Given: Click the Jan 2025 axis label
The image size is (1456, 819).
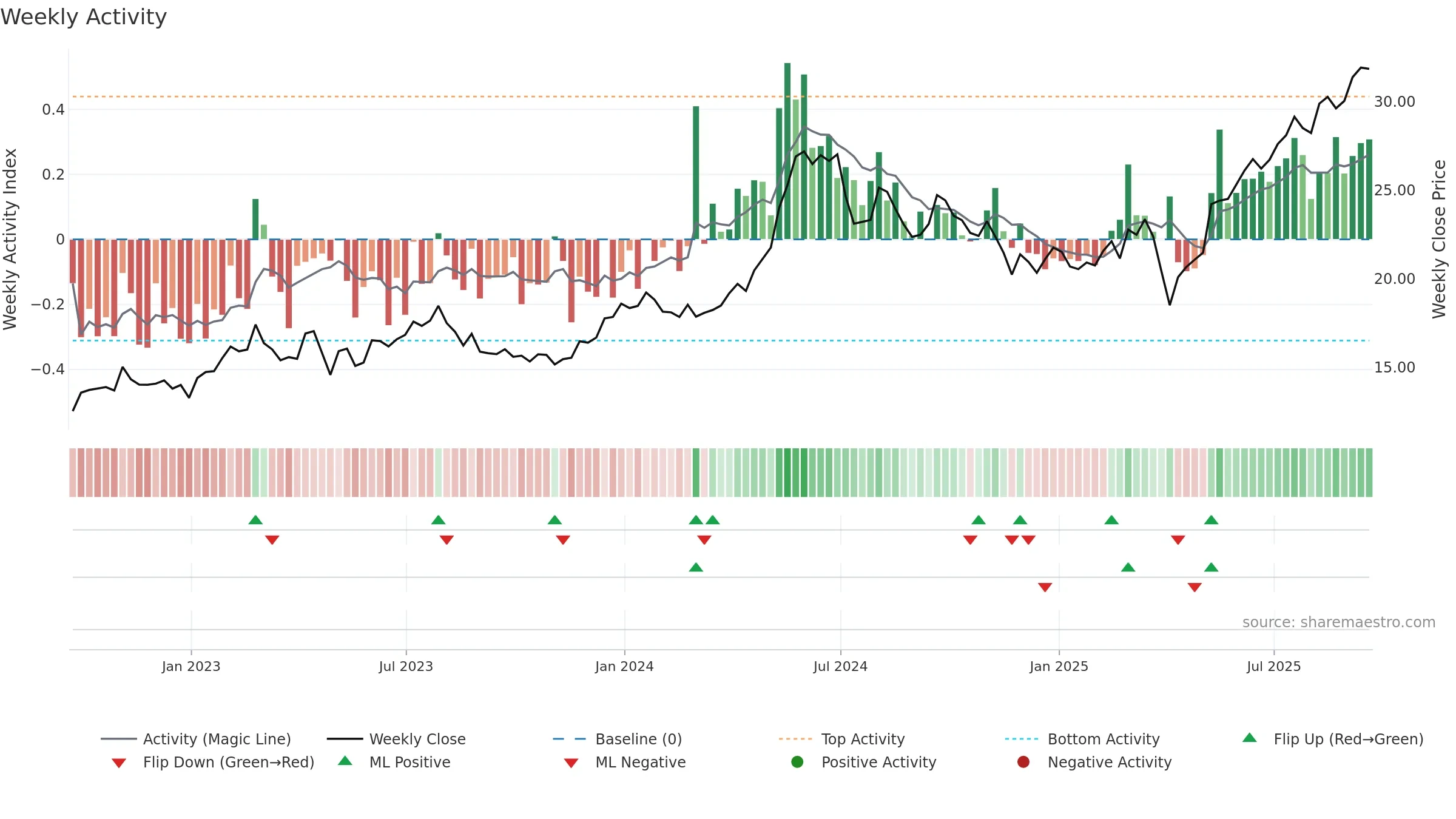Looking at the screenshot, I should pyautogui.click(x=1059, y=666).
